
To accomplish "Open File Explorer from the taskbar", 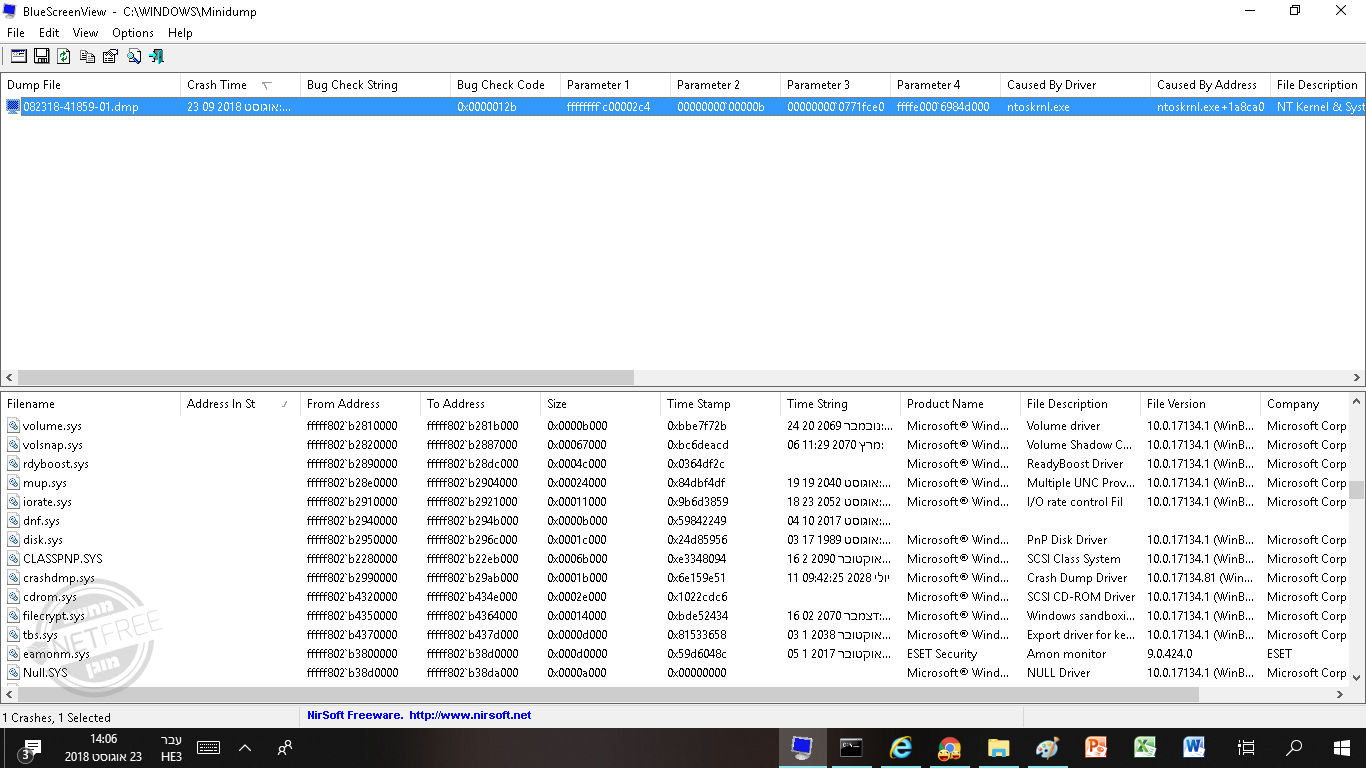I will tap(998, 747).
